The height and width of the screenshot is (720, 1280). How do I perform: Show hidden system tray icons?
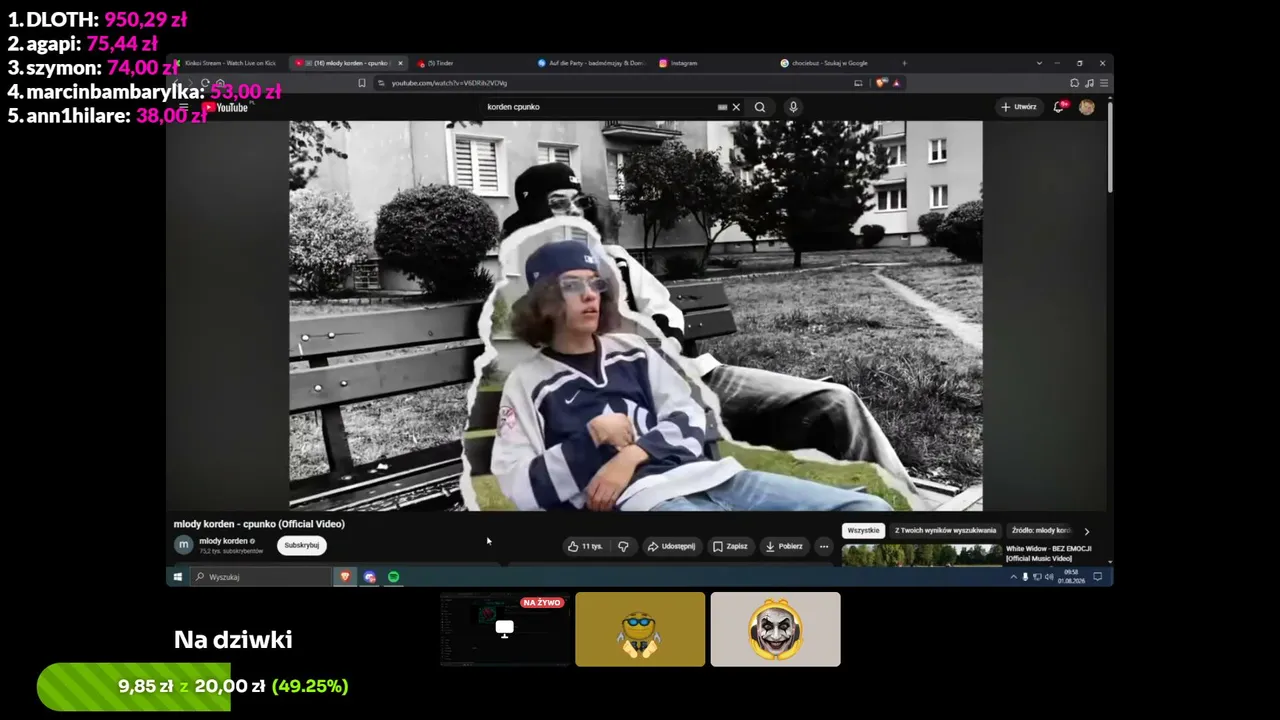(x=1013, y=577)
